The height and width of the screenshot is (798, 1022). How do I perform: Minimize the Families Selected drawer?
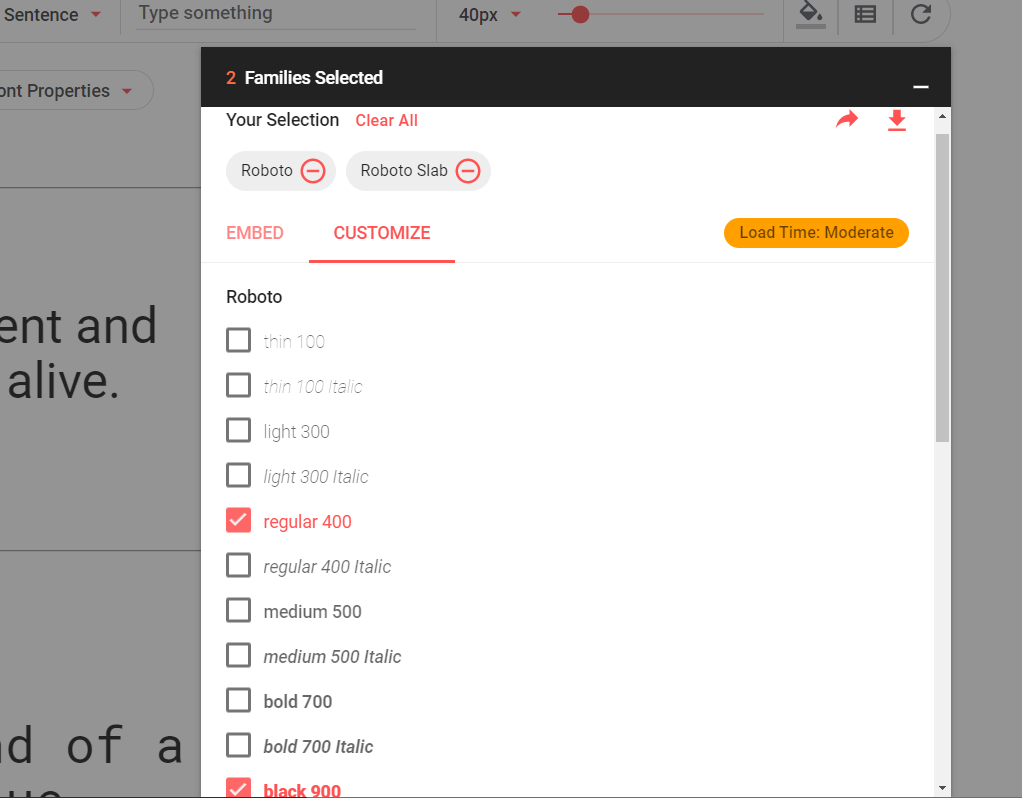tap(920, 87)
